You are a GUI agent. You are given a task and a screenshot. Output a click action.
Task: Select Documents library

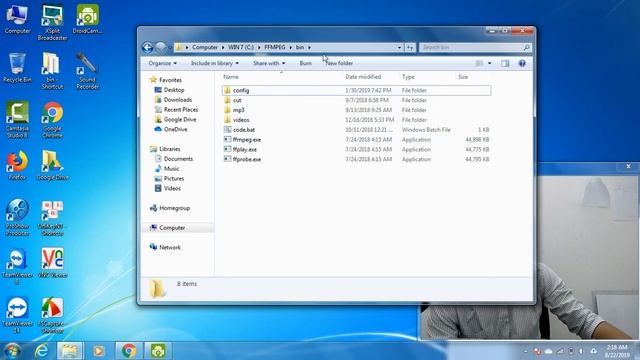tap(173, 159)
